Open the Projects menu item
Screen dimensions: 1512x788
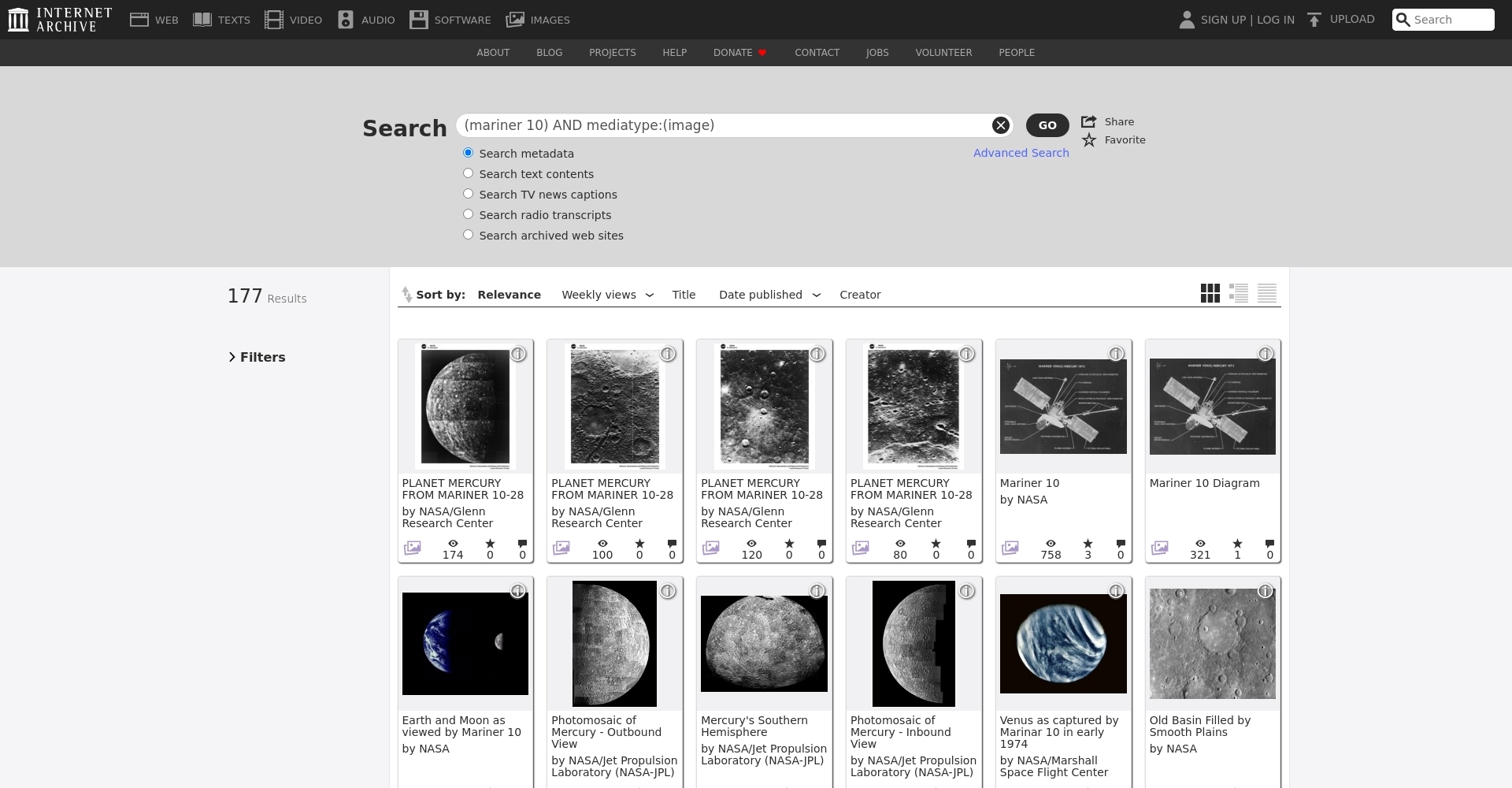click(612, 53)
